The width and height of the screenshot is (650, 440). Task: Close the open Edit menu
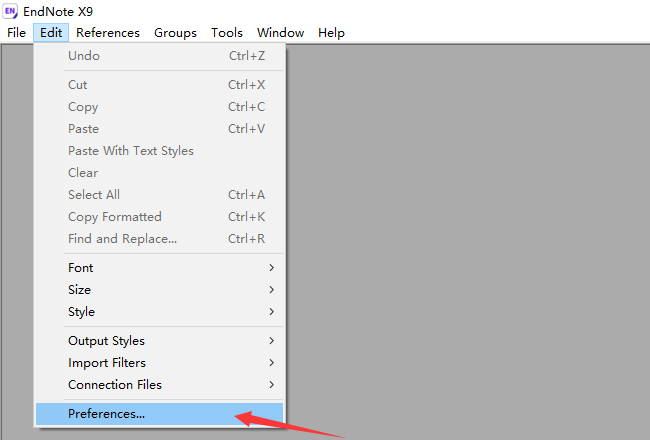pyautogui.click(x=51, y=33)
